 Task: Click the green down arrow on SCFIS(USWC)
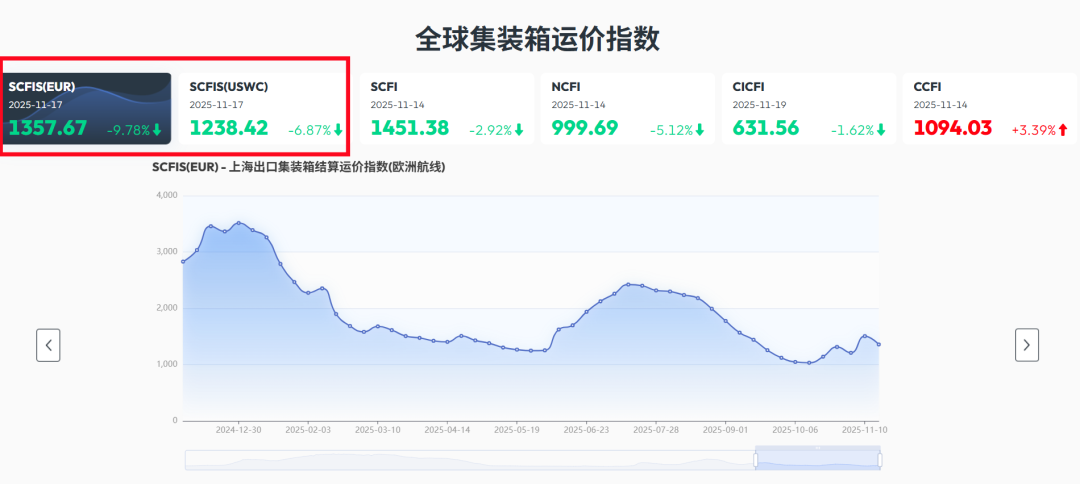pyautogui.click(x=338, y=130)
